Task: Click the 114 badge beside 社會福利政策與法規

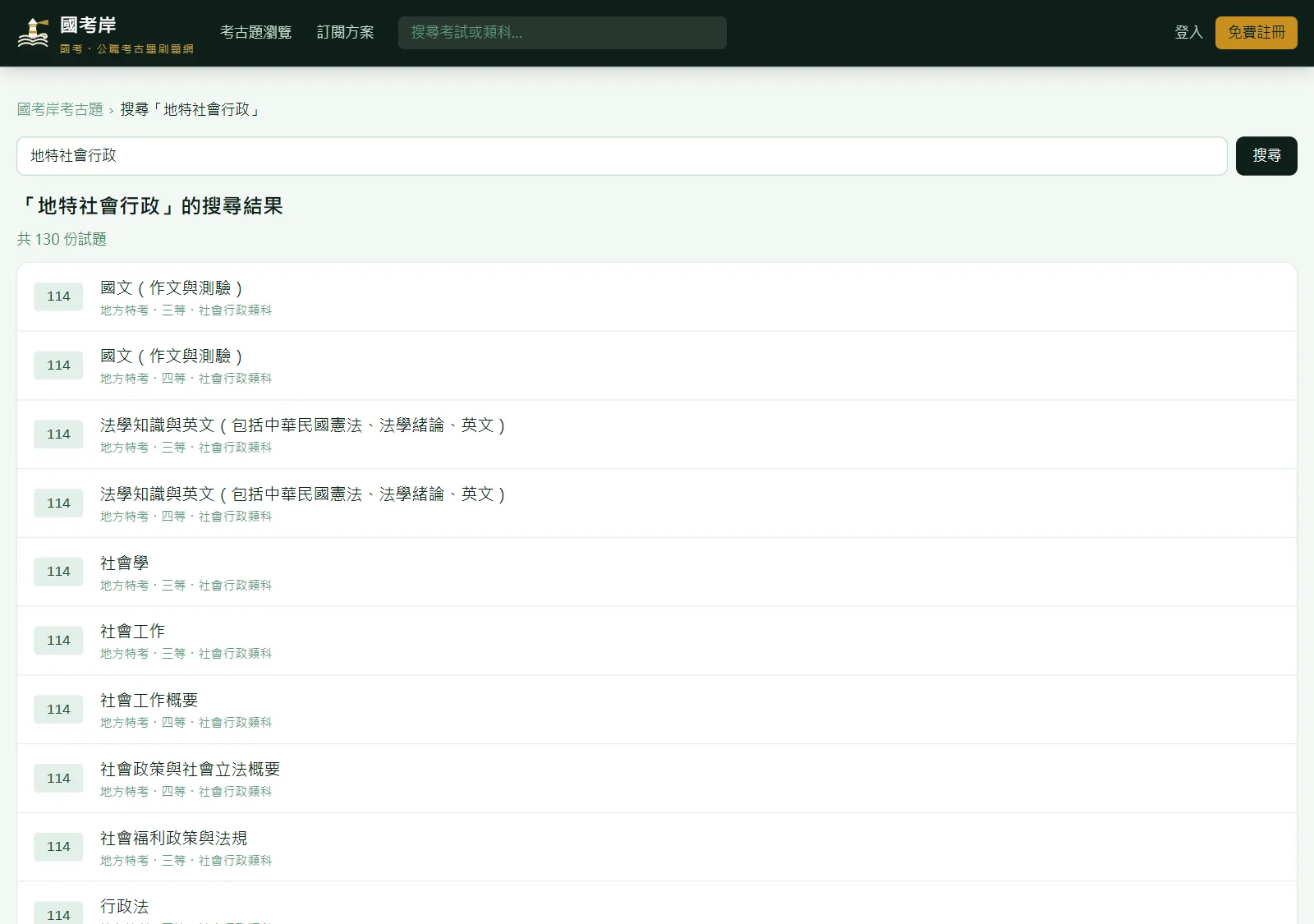Action: click(x=58, y=847)
